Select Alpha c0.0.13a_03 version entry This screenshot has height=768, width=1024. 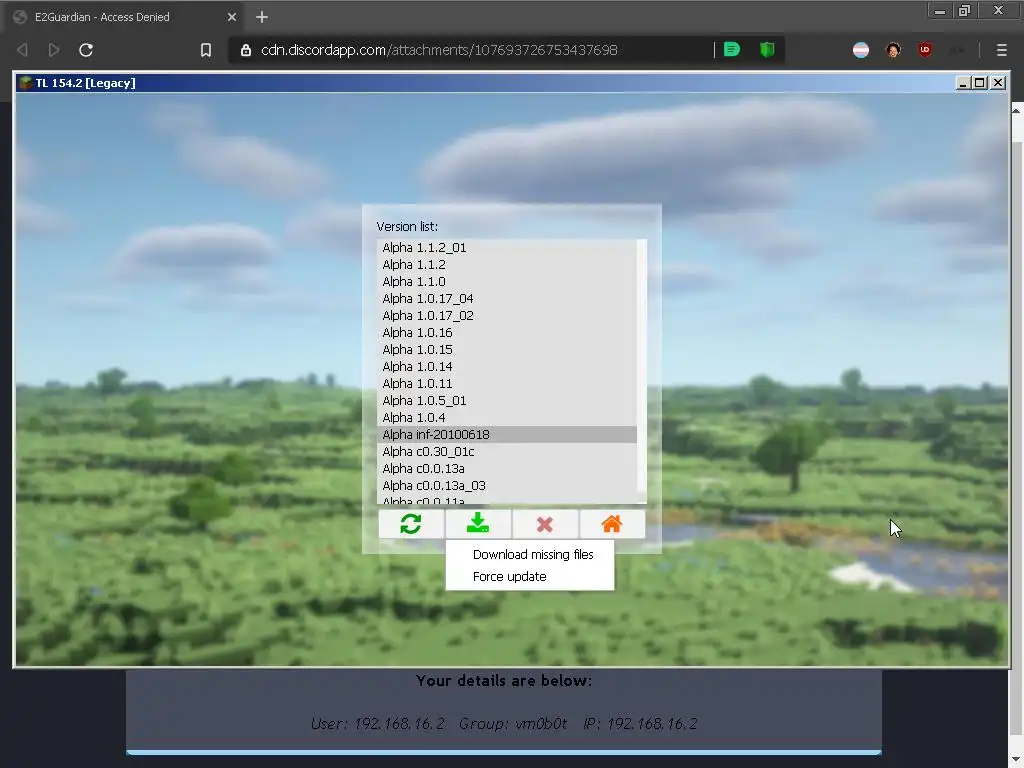point(507,485)
